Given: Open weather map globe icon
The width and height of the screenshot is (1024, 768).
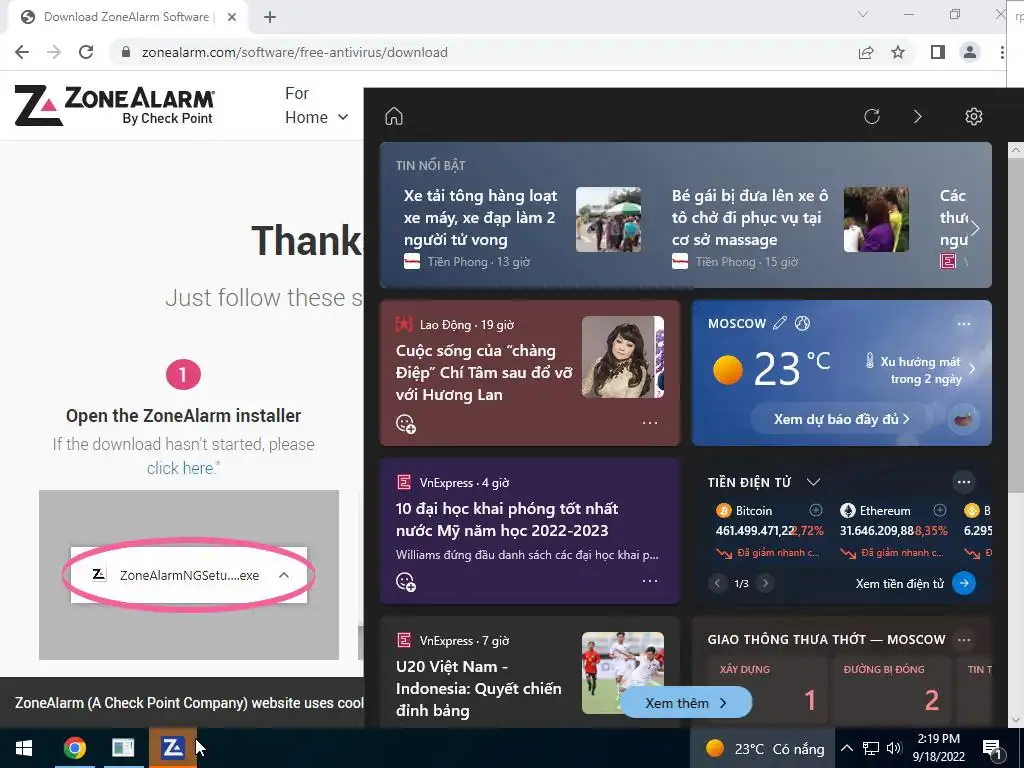Looking at the screenshot, I should tap(803, 323).
